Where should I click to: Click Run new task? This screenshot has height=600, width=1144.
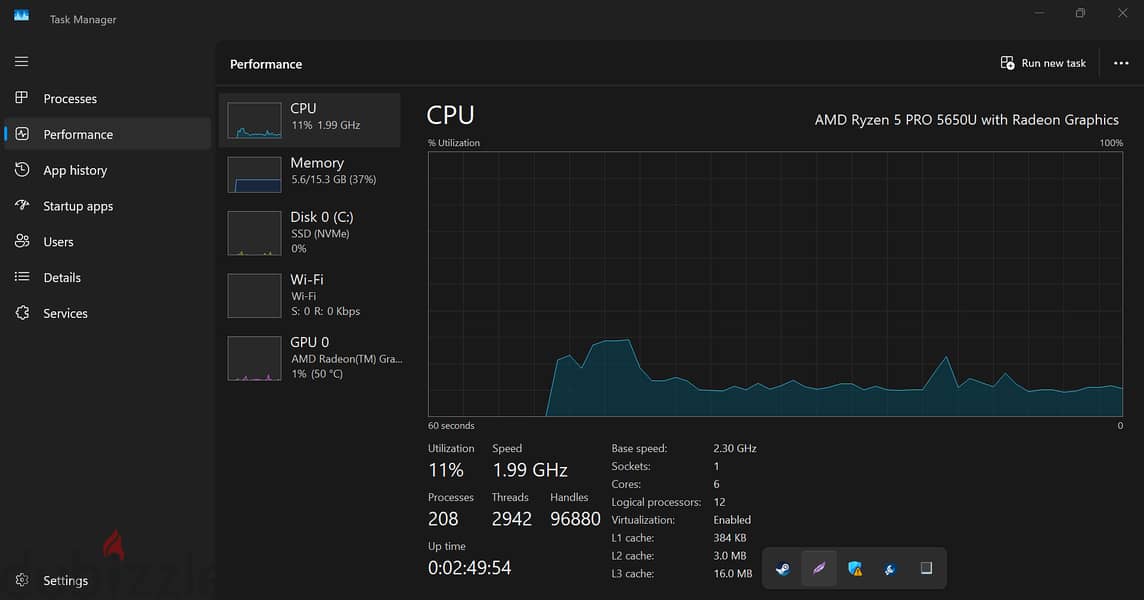pyautogui.click(x=1043, y=64)
